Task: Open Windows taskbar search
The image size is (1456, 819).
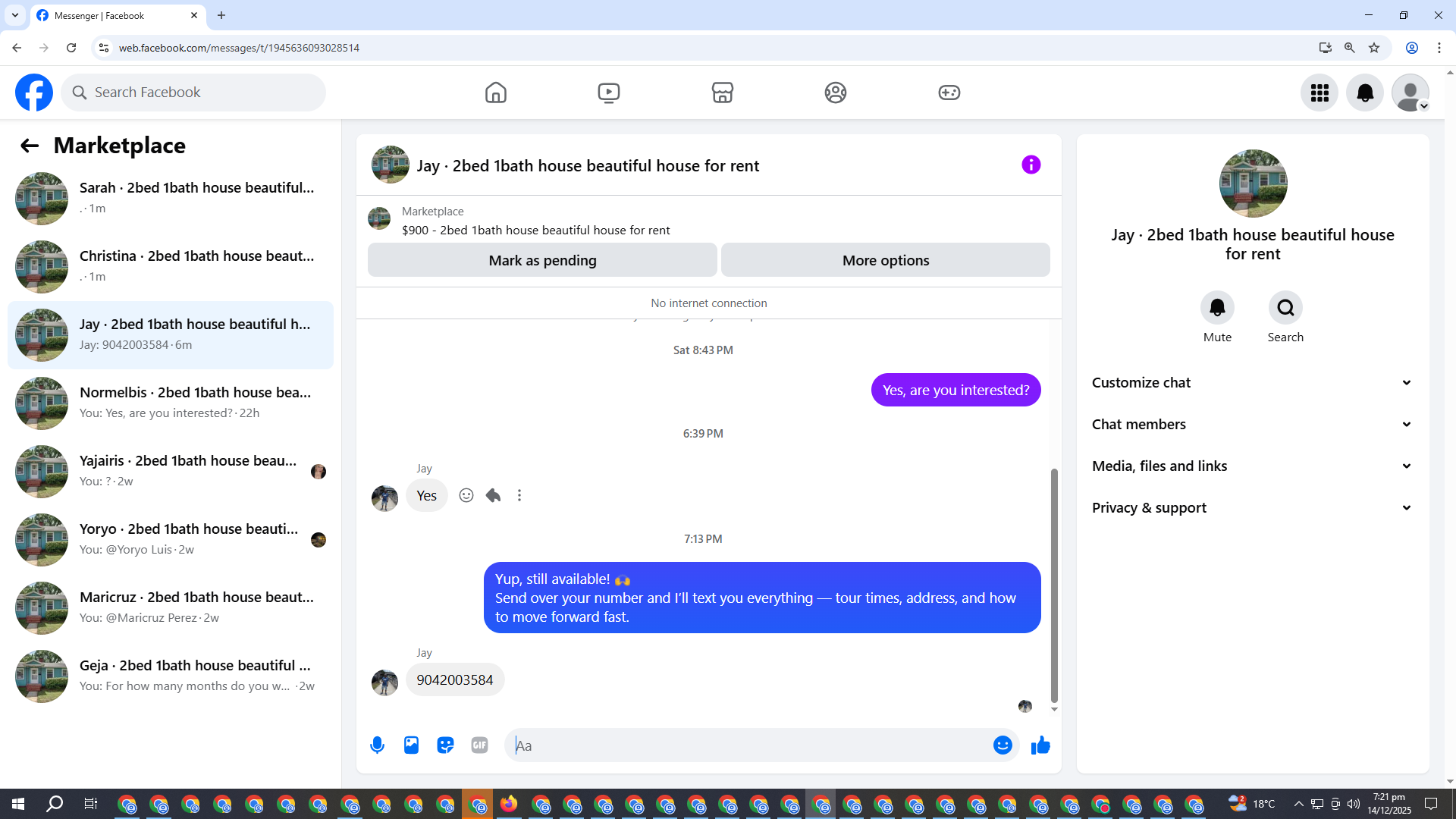Action: 55,804
